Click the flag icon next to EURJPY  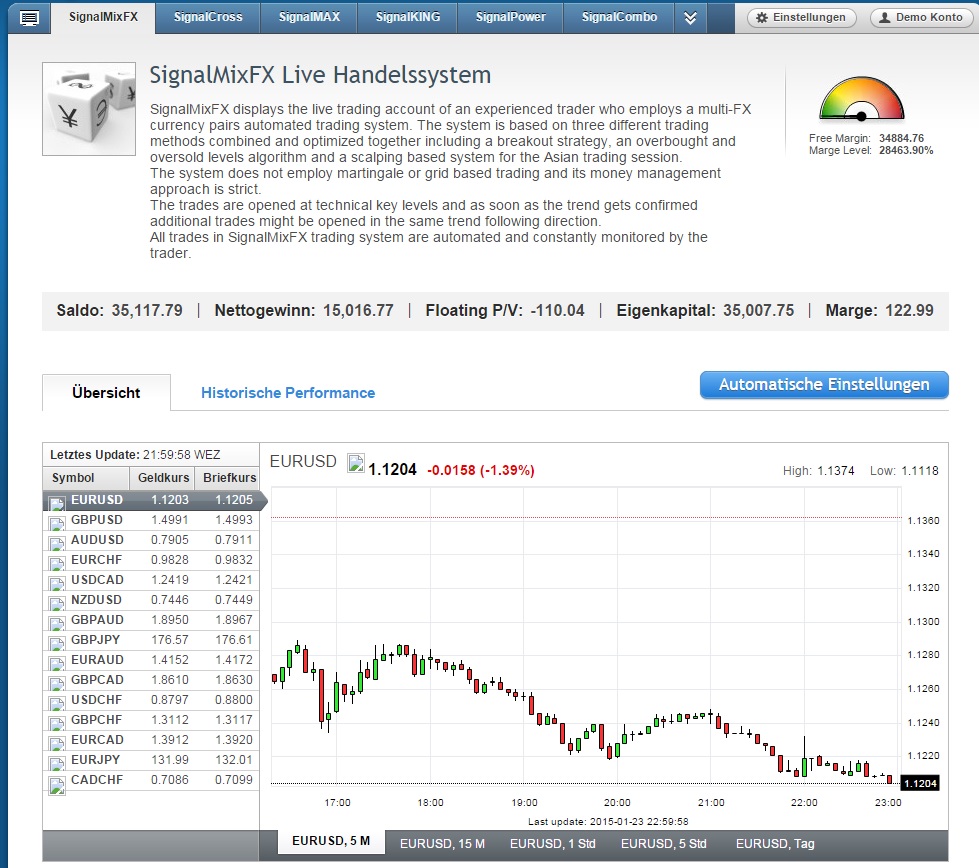pos(57,761)
